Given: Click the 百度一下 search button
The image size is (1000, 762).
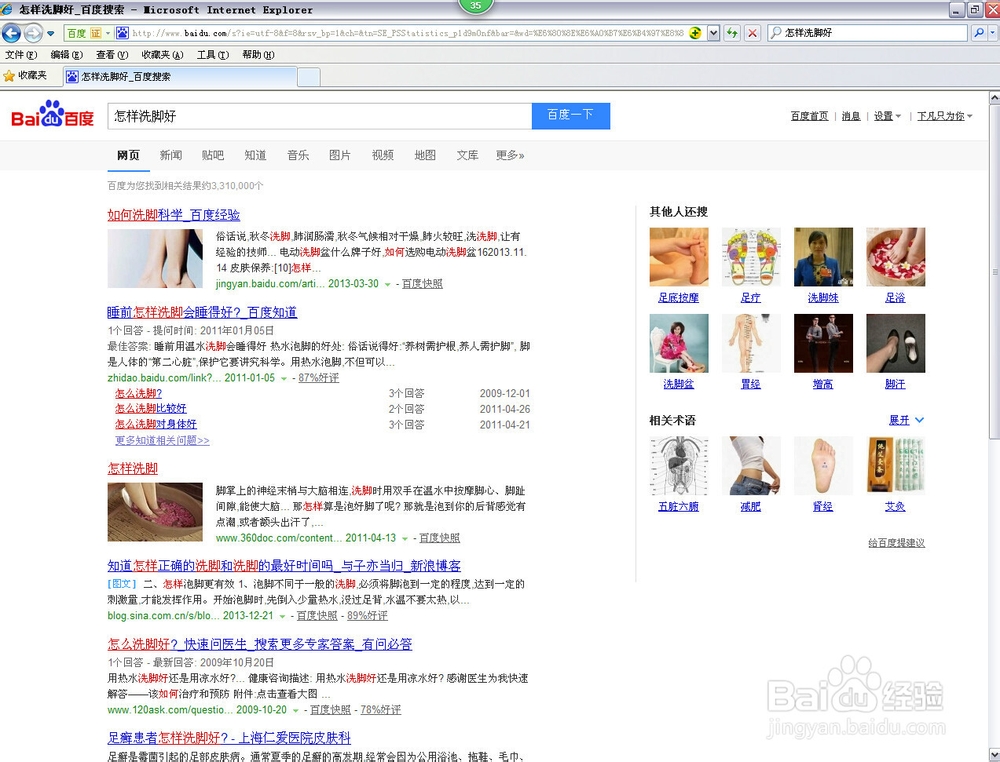Looking at the screenshot, I should [x=571, y=115].
